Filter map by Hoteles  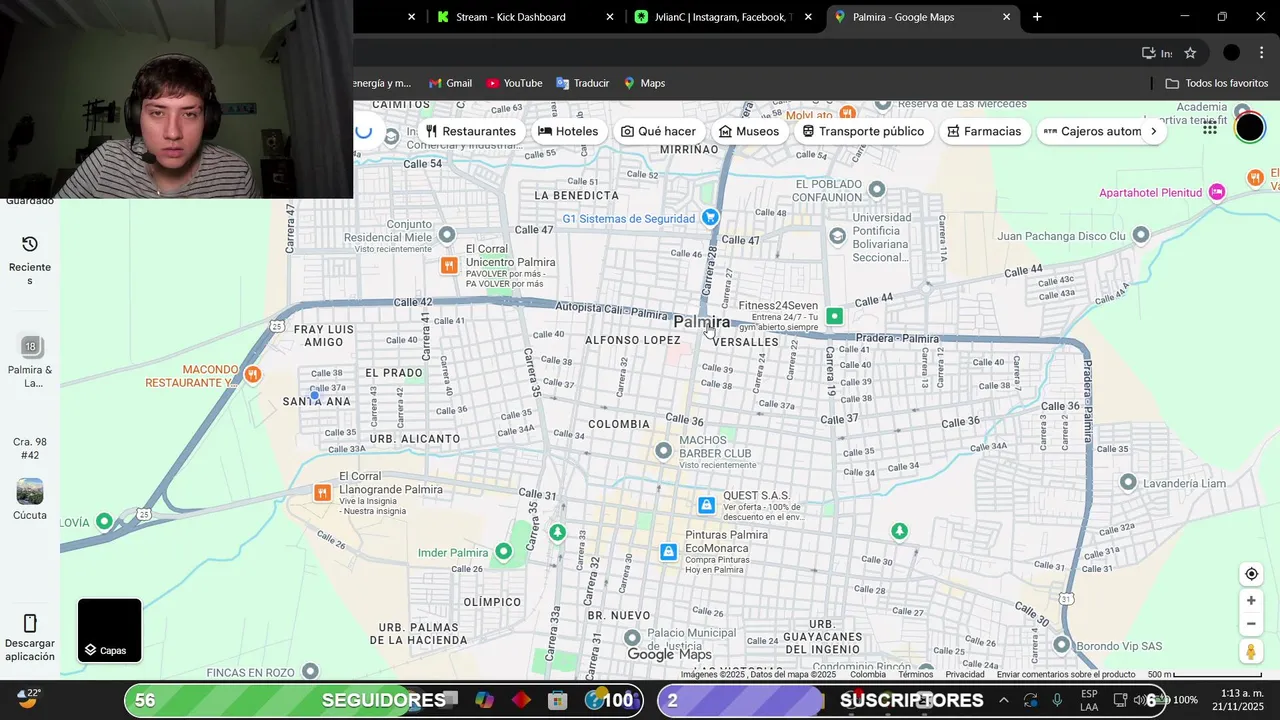pyautogui.click(x=568, y=131)
